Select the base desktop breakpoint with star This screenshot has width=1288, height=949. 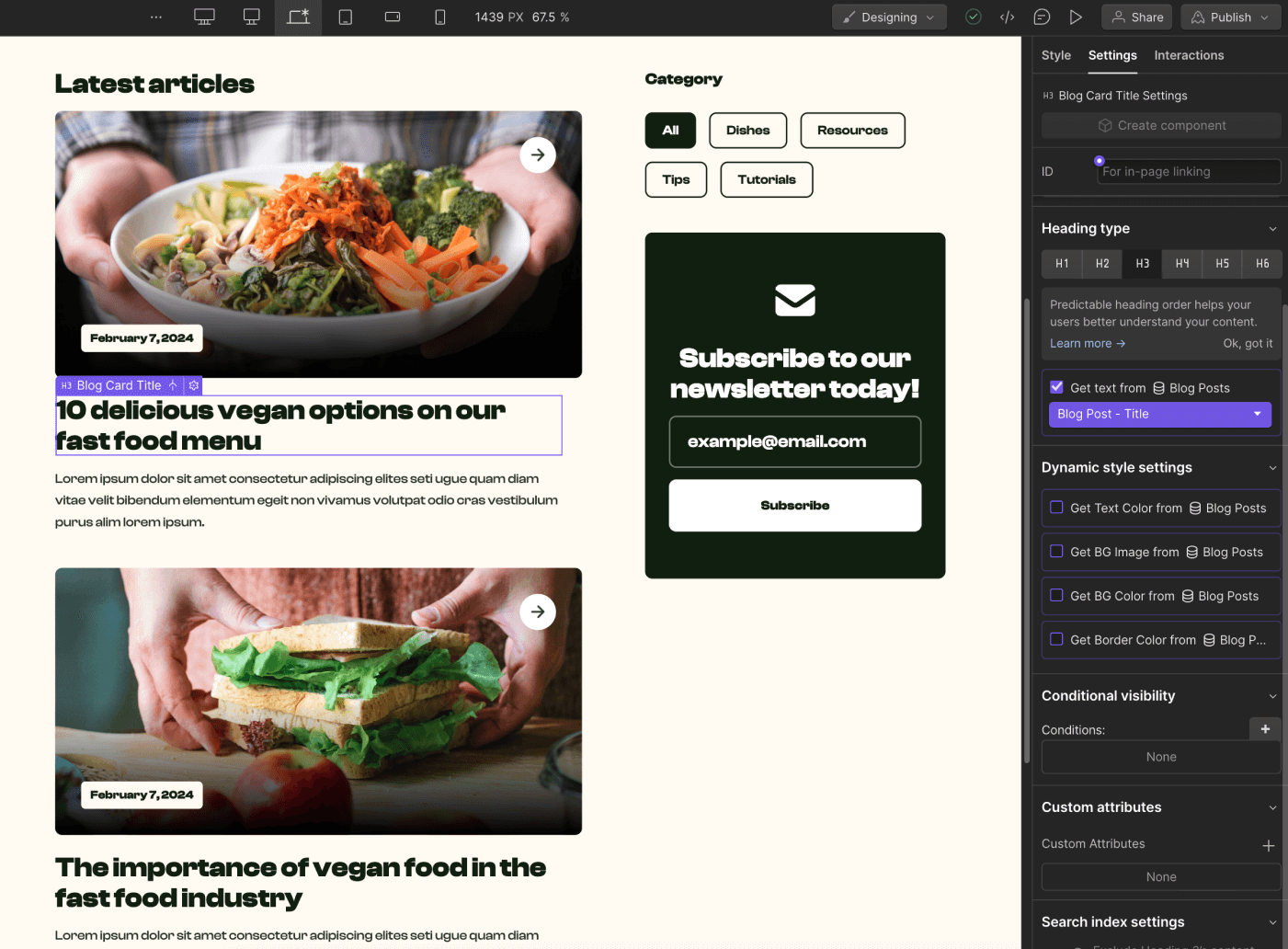[x=298, y=17]
